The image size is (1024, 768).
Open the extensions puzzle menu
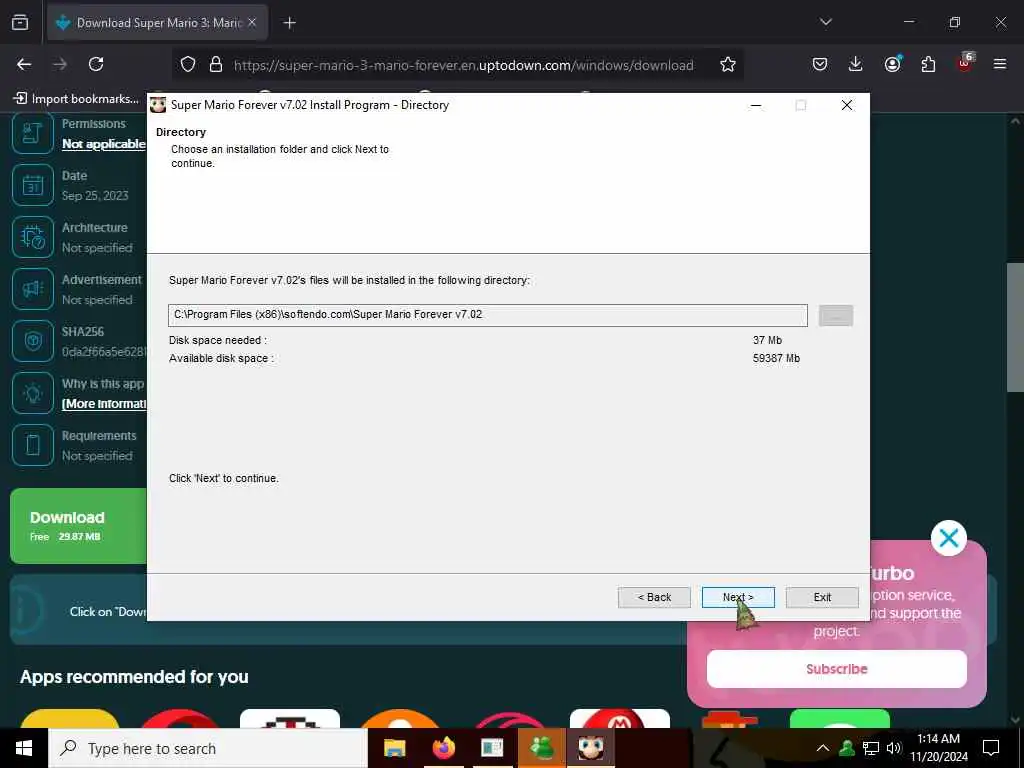[x=928, y=64]
